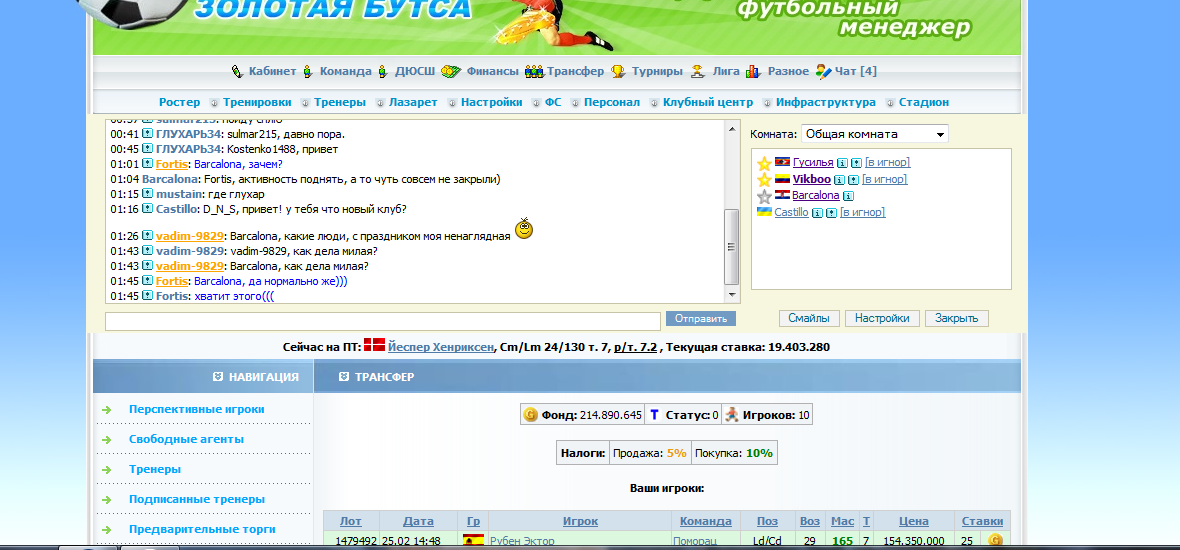Toggle the gold star beside Гусилья
The width and height of the screenshot is (1180, 550).
click(x=764, y=163)
